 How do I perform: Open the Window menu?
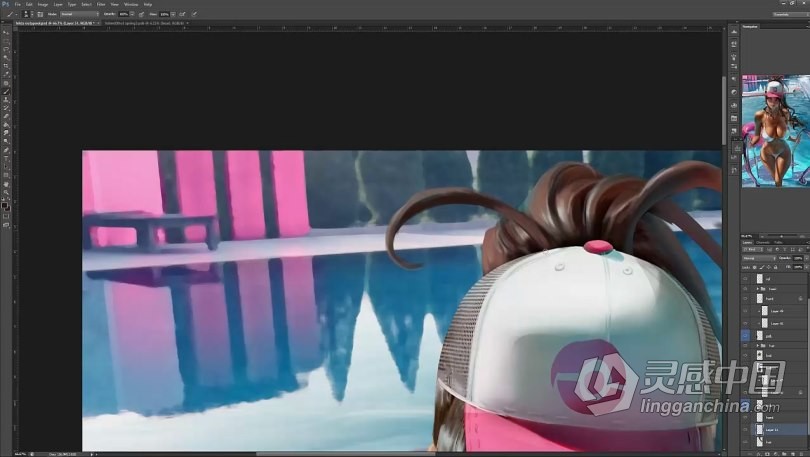131,4
